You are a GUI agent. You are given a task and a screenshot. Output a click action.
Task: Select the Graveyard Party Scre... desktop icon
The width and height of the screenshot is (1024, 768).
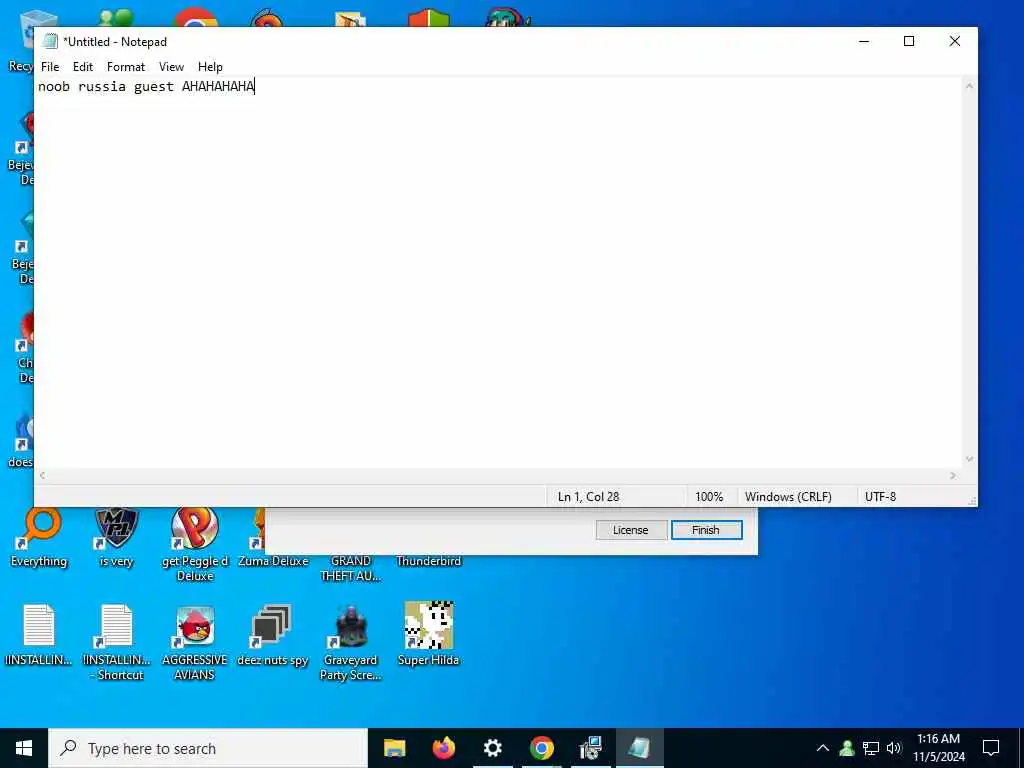coord(351,642)
